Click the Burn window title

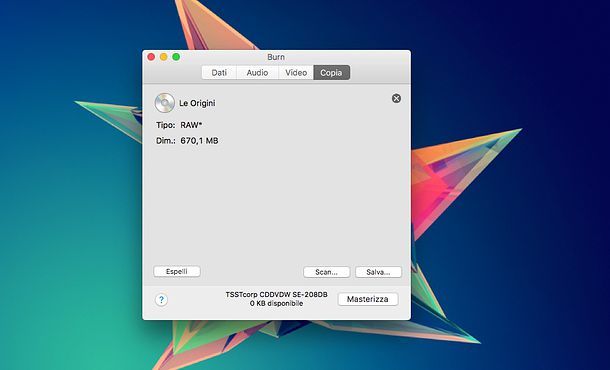(276, 57)
